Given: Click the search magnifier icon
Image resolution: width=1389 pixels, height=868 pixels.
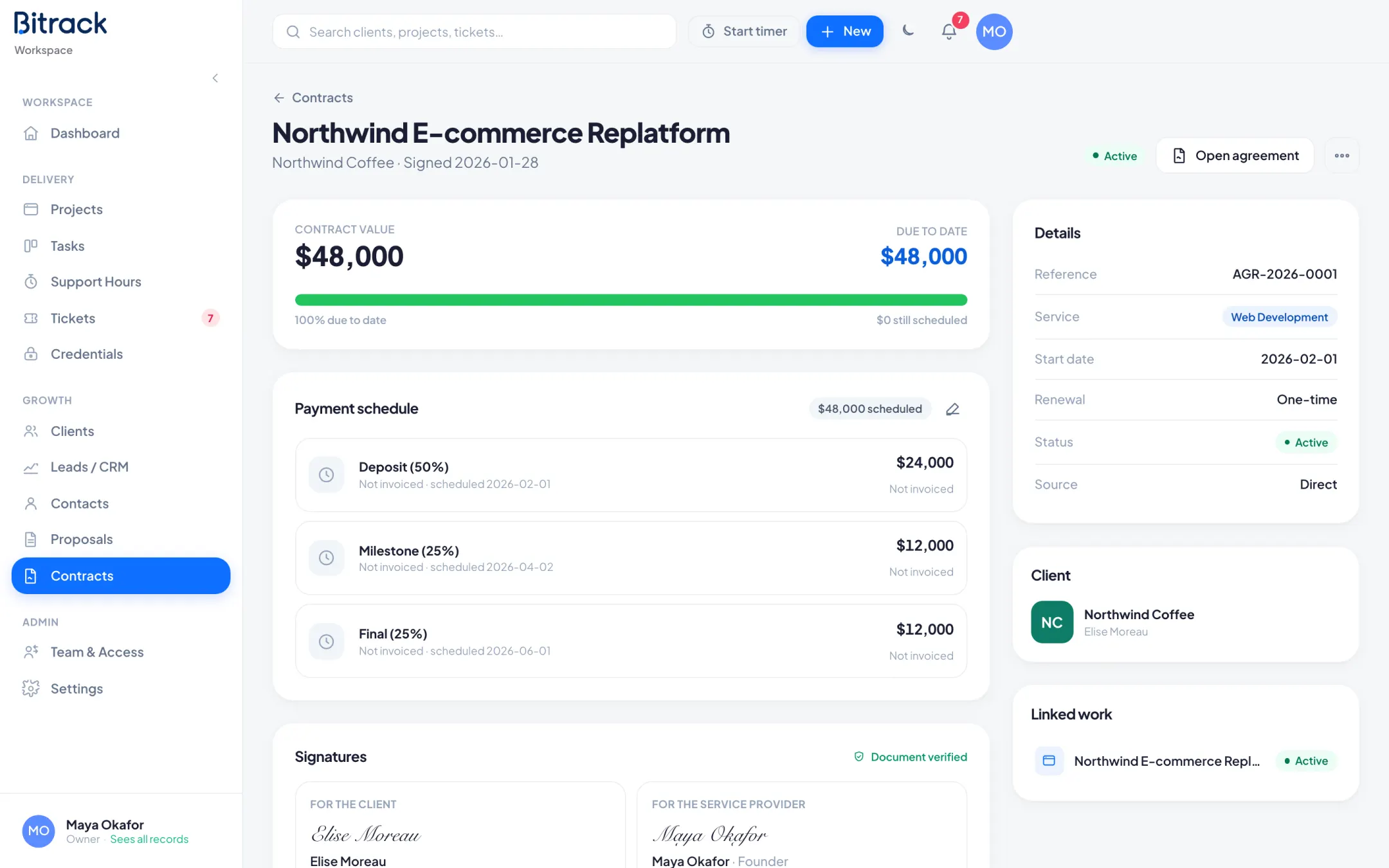Looking at the screenshot, I should 293,32.
